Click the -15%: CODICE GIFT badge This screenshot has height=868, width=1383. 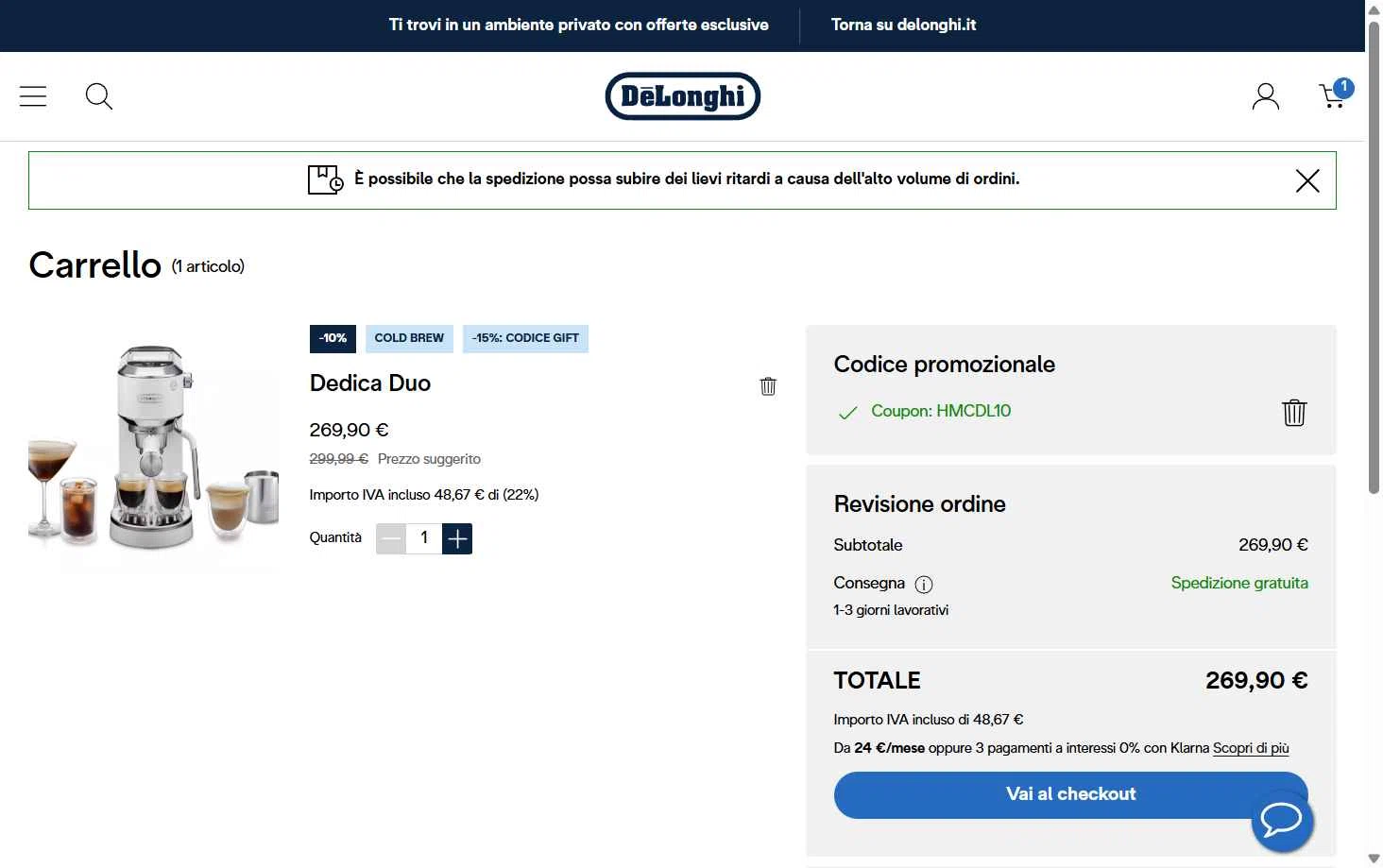pos(525,338)
